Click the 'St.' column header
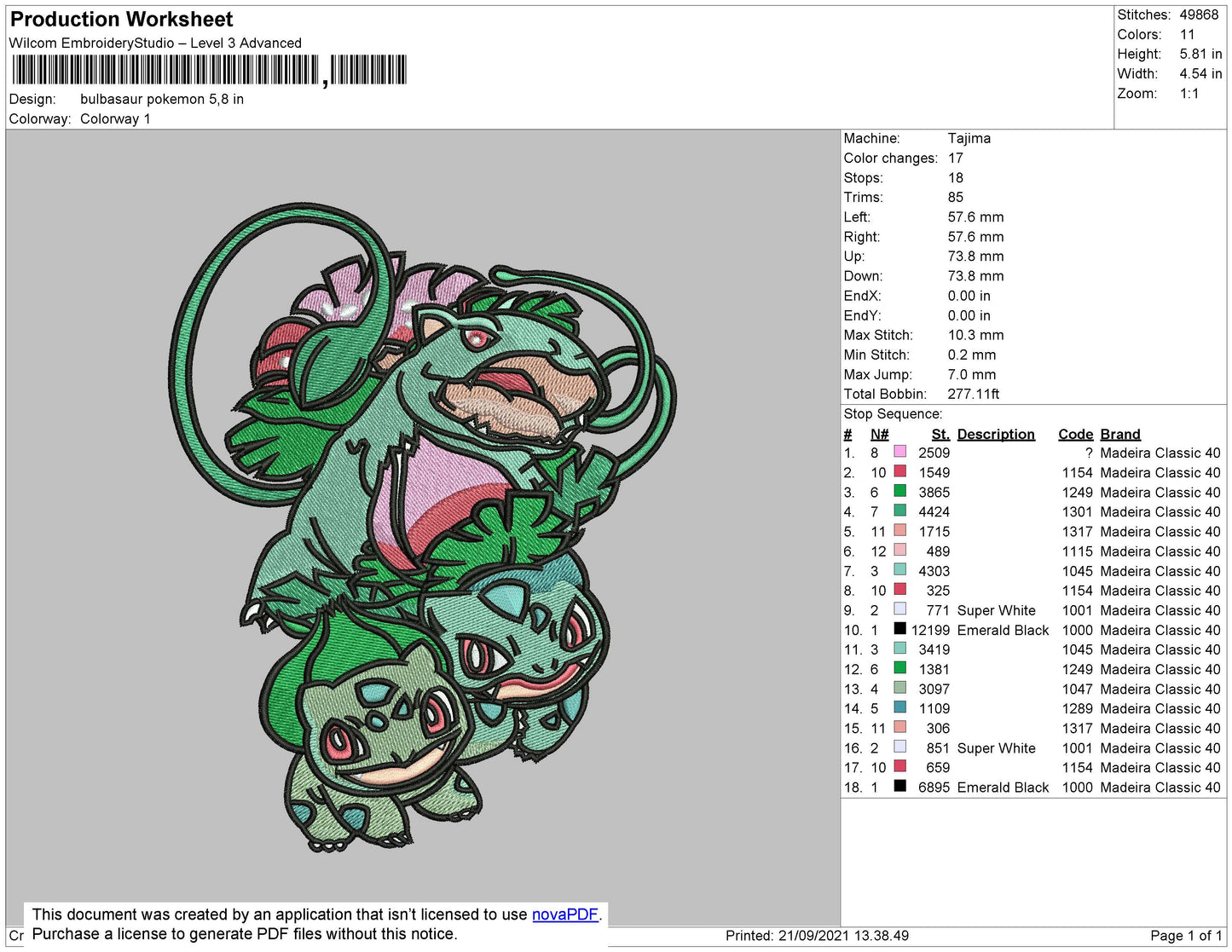The height and width of the screenshot is (952, 1232). (940, 434)
